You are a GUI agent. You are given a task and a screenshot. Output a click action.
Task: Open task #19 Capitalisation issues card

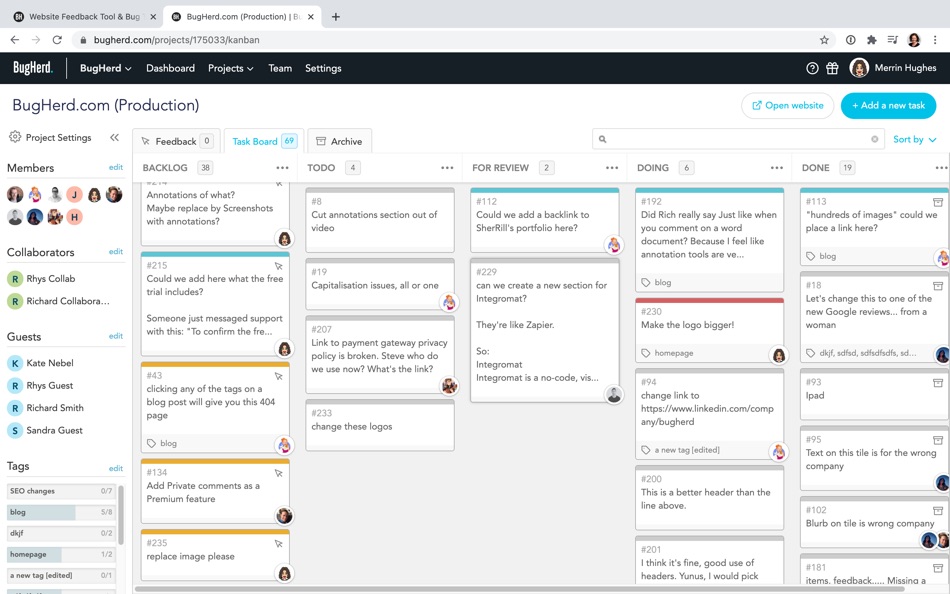point(380,284)
